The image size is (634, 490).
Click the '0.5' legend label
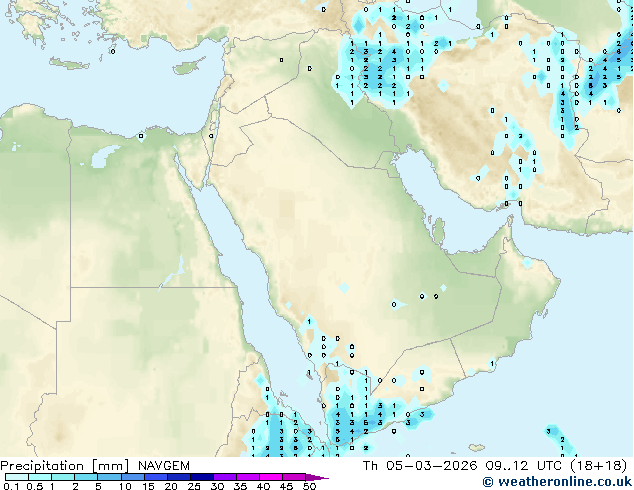(34, 486)
